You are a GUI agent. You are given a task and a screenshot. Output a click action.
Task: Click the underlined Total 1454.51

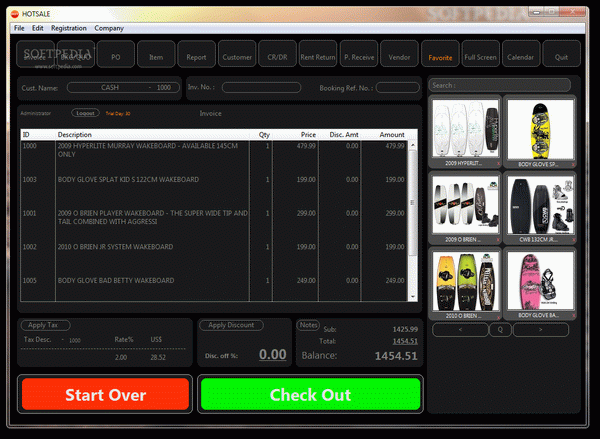click(405, 341)
